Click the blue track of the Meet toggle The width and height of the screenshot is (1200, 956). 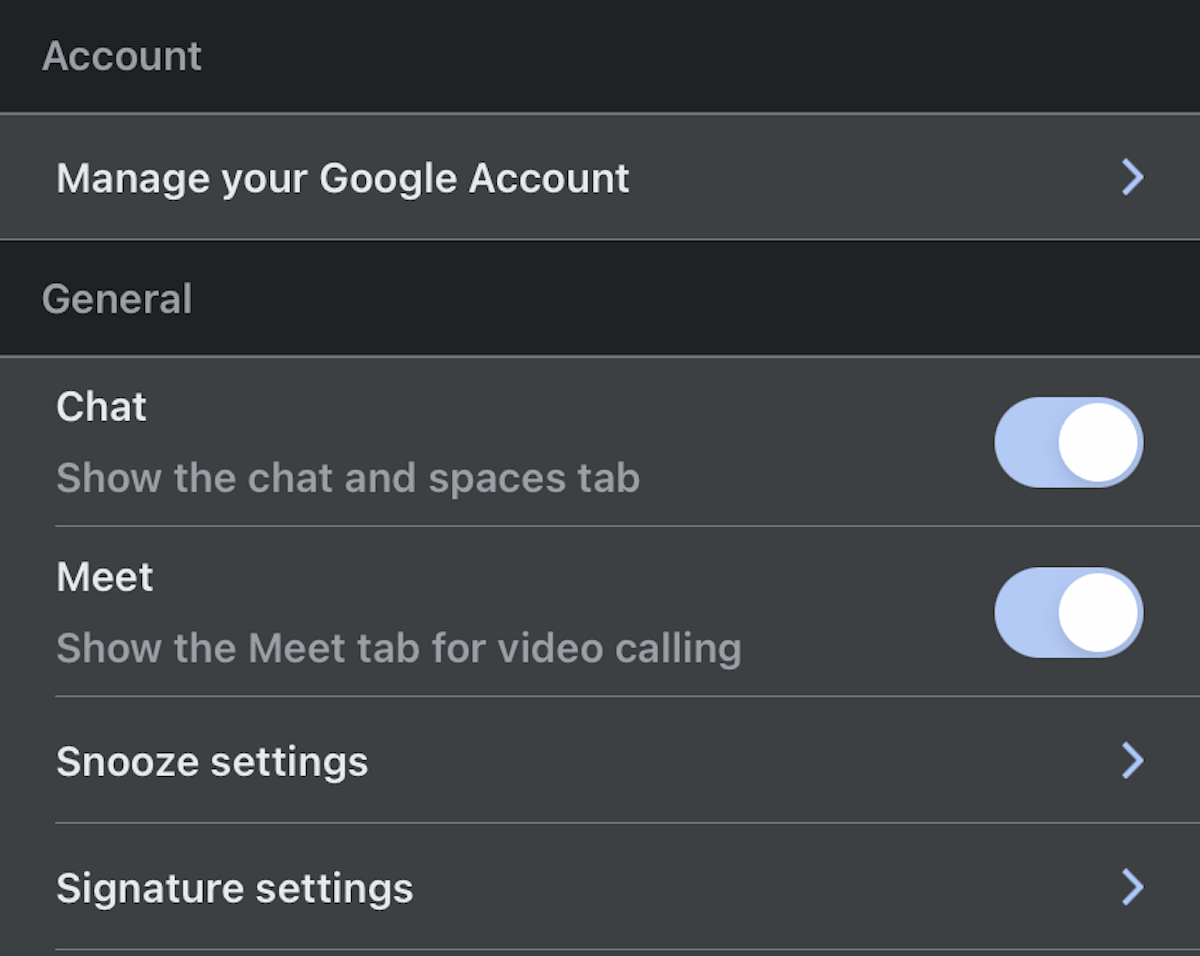click(1022, 612)
